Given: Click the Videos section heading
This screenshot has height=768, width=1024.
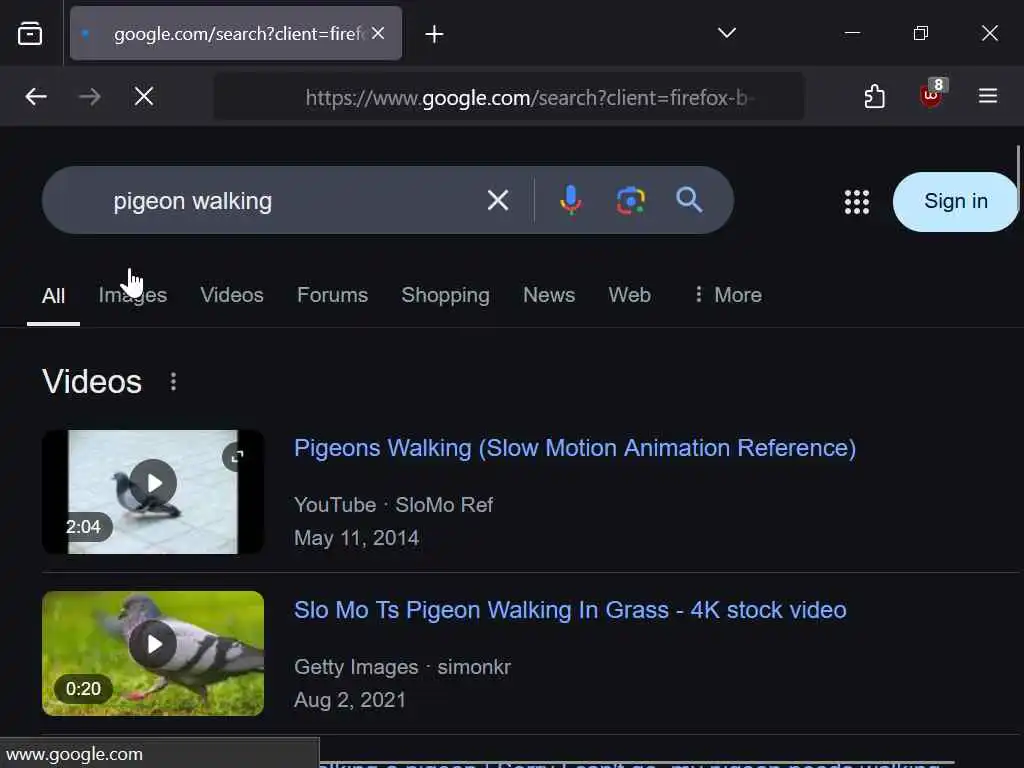Looking at the screenshot, I should pyautogui.click(x=92, y=381).
